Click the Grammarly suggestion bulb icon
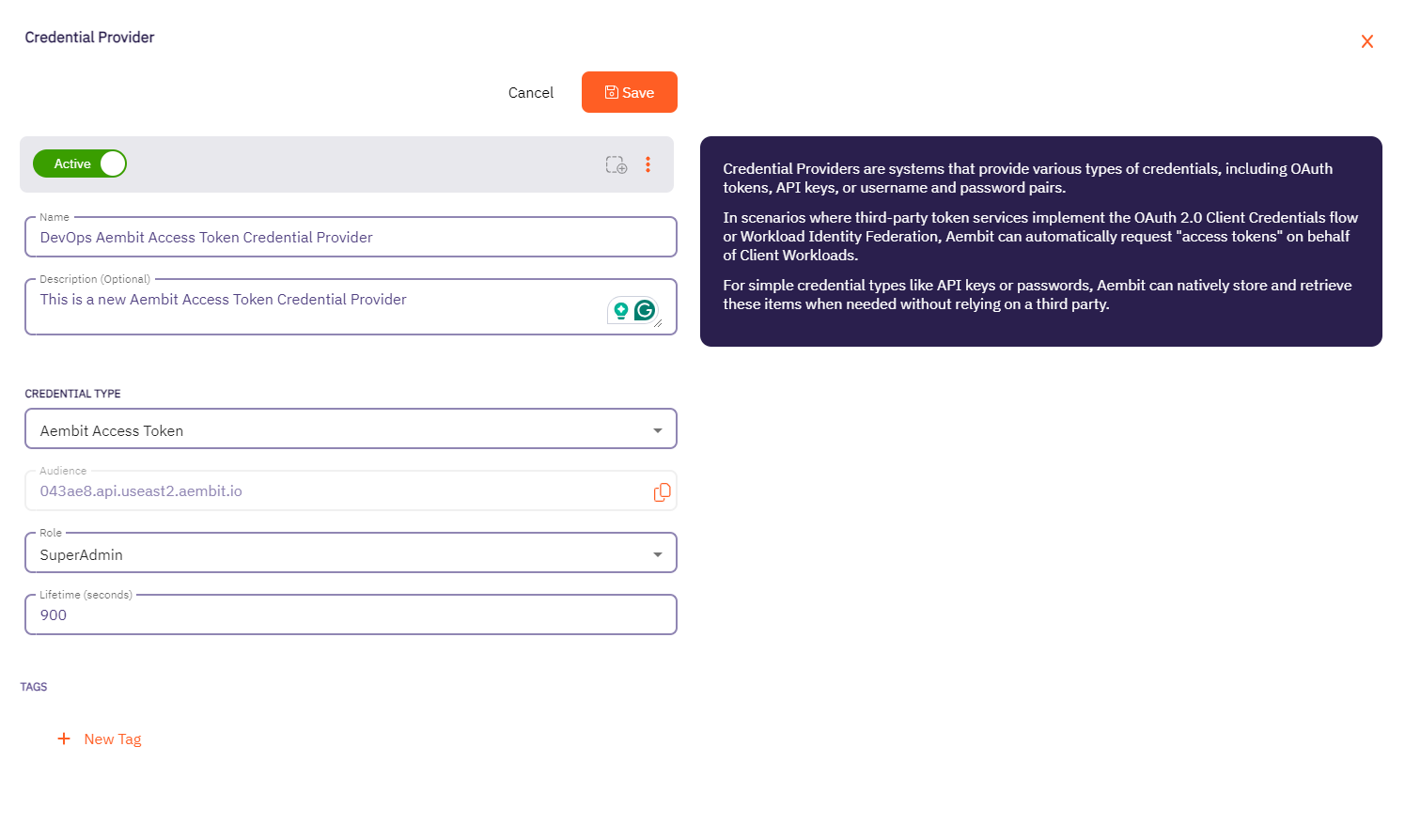 (620, 310)
